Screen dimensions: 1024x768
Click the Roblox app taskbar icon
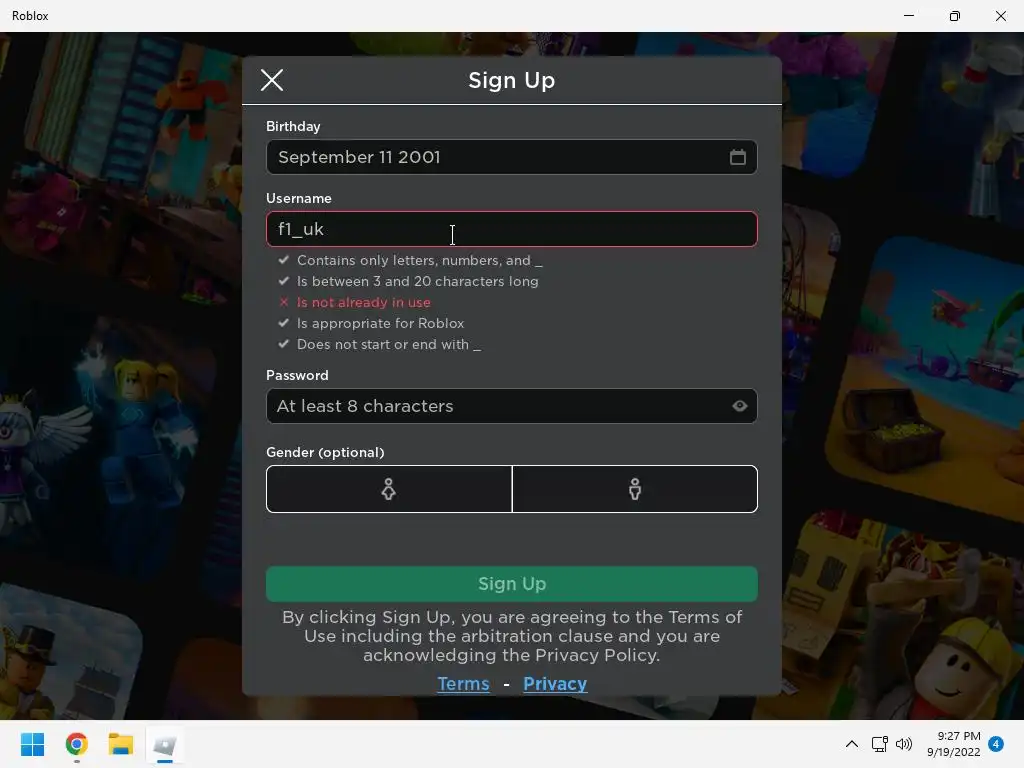tap(165, 745)
